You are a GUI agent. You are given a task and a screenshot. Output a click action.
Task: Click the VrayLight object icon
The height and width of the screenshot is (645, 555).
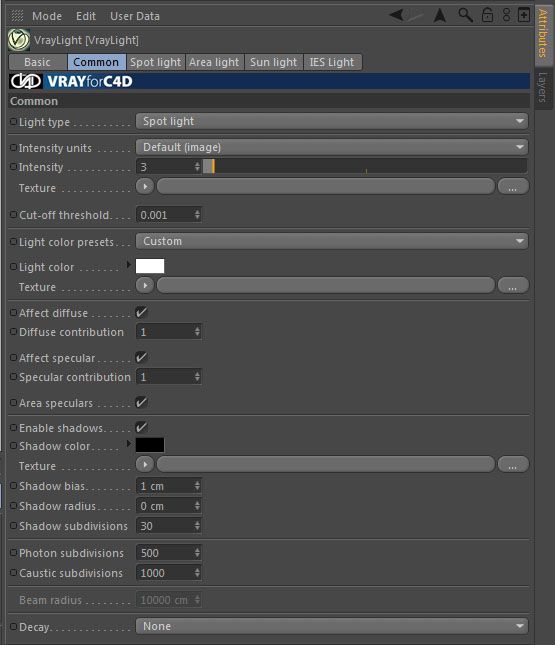(19, 40)
